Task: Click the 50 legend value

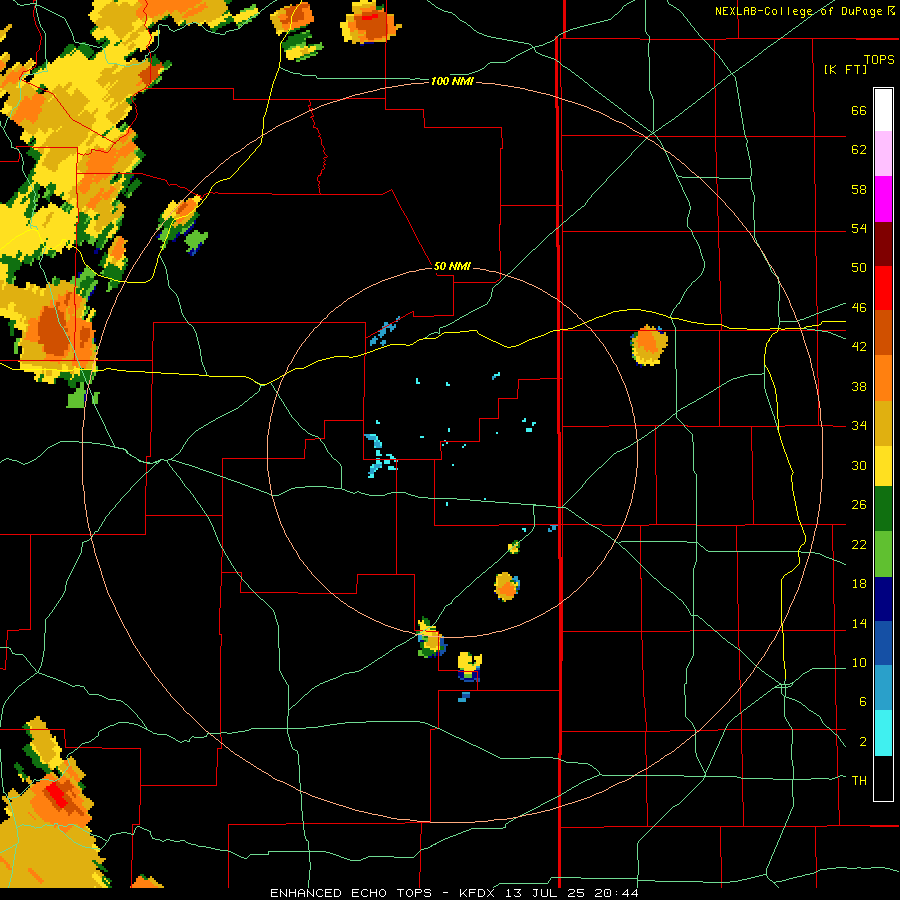Action: coord(859,267)
